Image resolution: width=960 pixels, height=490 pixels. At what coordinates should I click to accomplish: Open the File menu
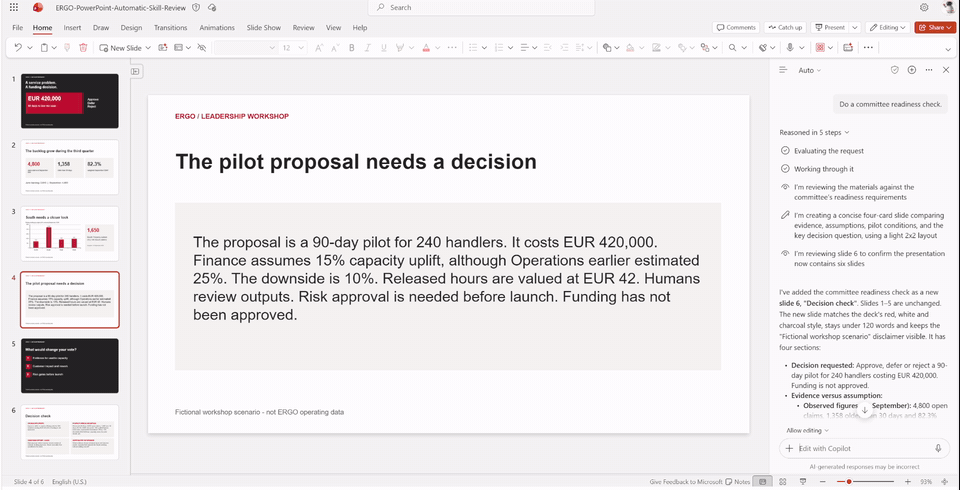[x=18, y=28]
